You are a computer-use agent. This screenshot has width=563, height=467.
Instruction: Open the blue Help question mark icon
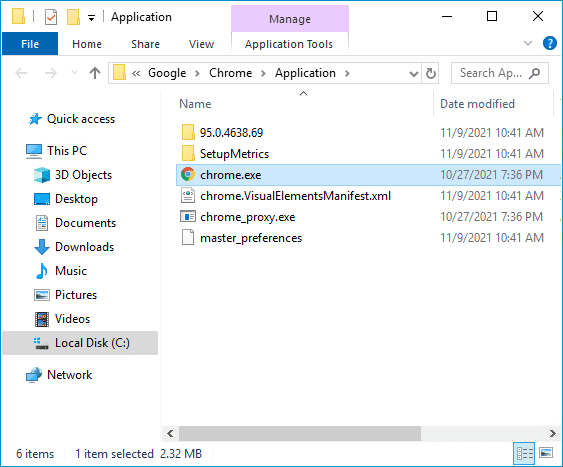coord(550,43)
